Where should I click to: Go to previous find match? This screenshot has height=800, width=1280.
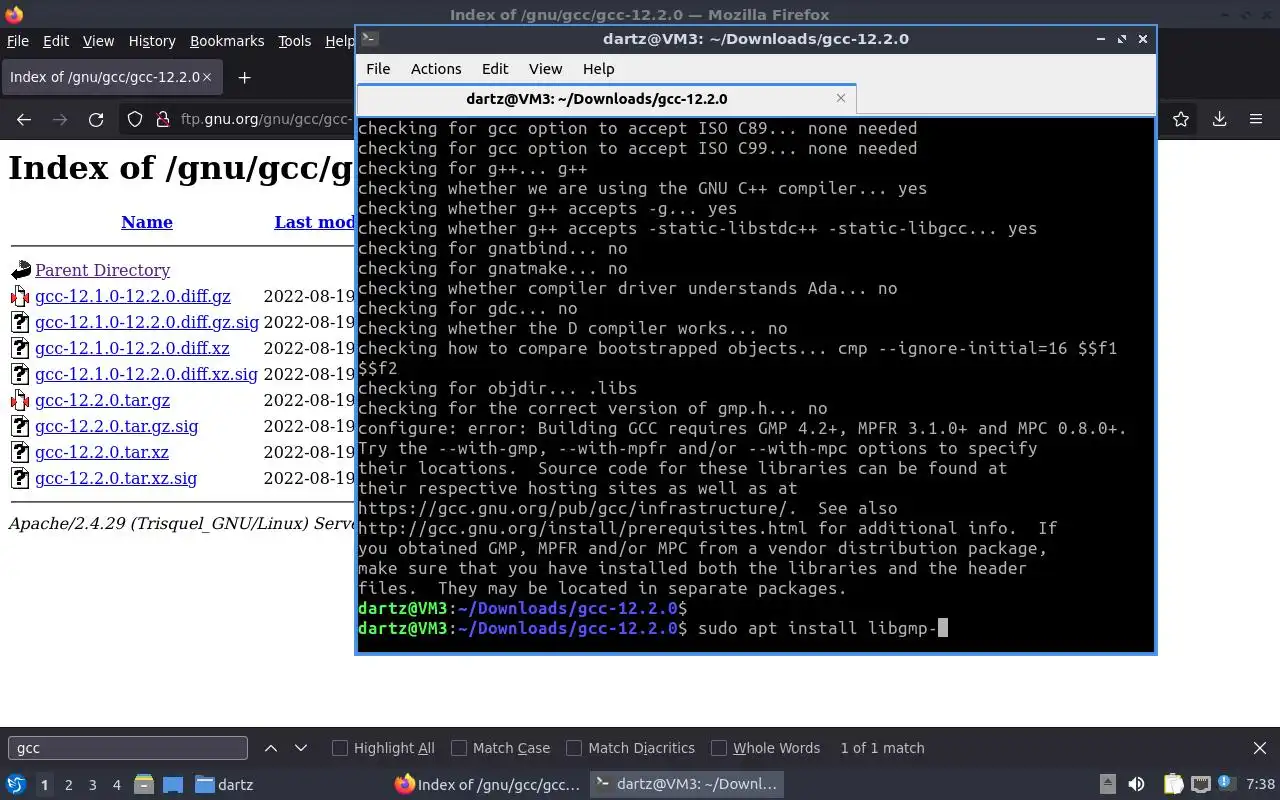(271, 748)
